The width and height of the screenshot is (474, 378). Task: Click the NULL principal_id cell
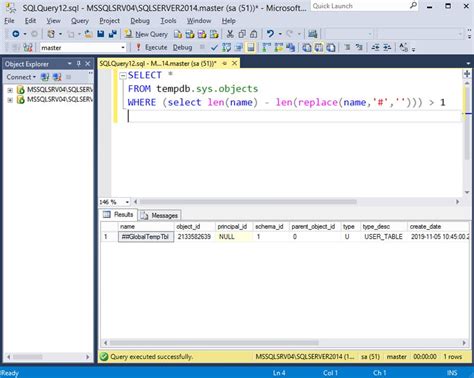(233, 237)
